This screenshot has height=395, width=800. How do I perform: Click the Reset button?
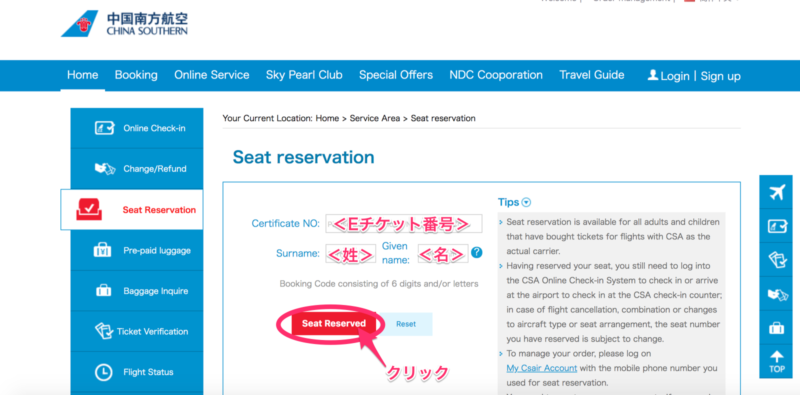tap(406, 324)
